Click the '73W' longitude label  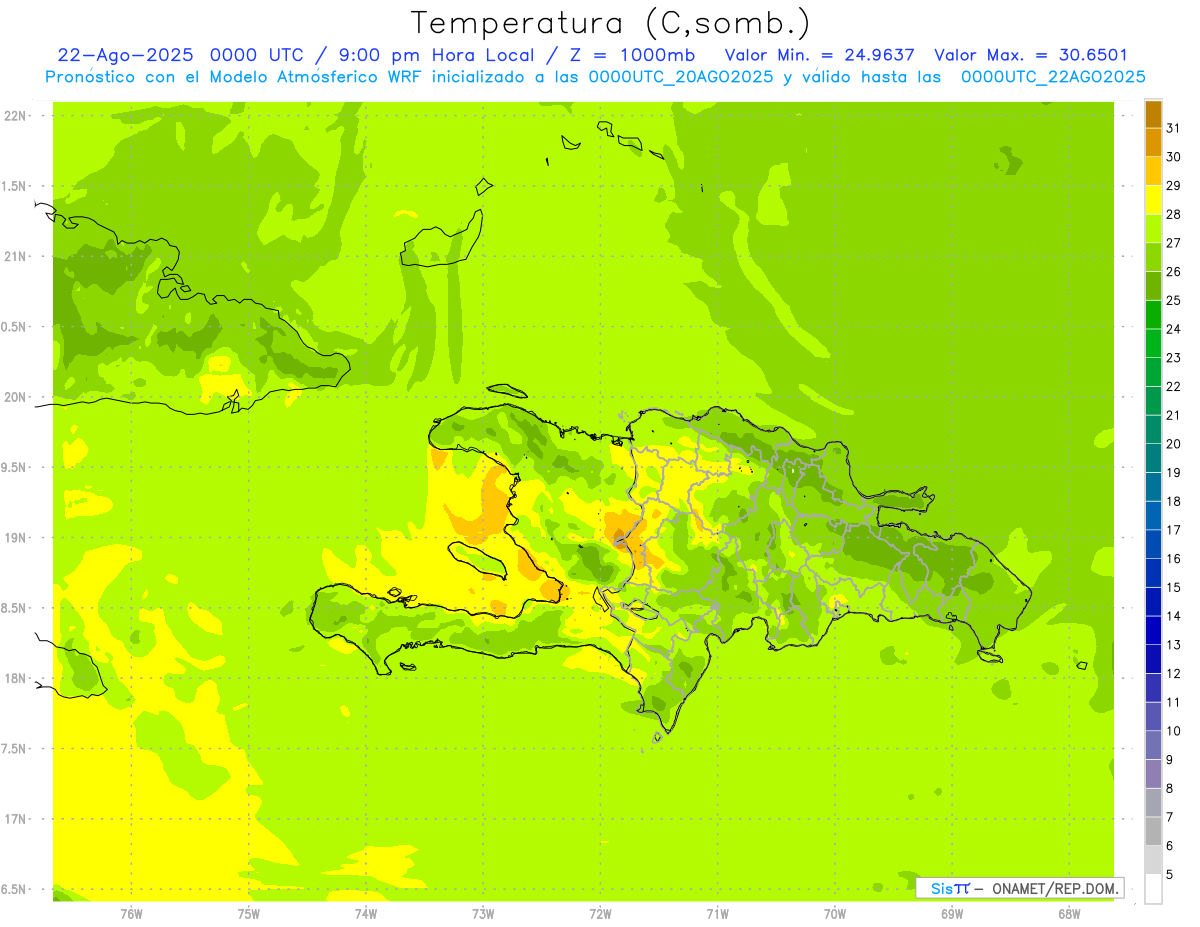pos(483,914)
